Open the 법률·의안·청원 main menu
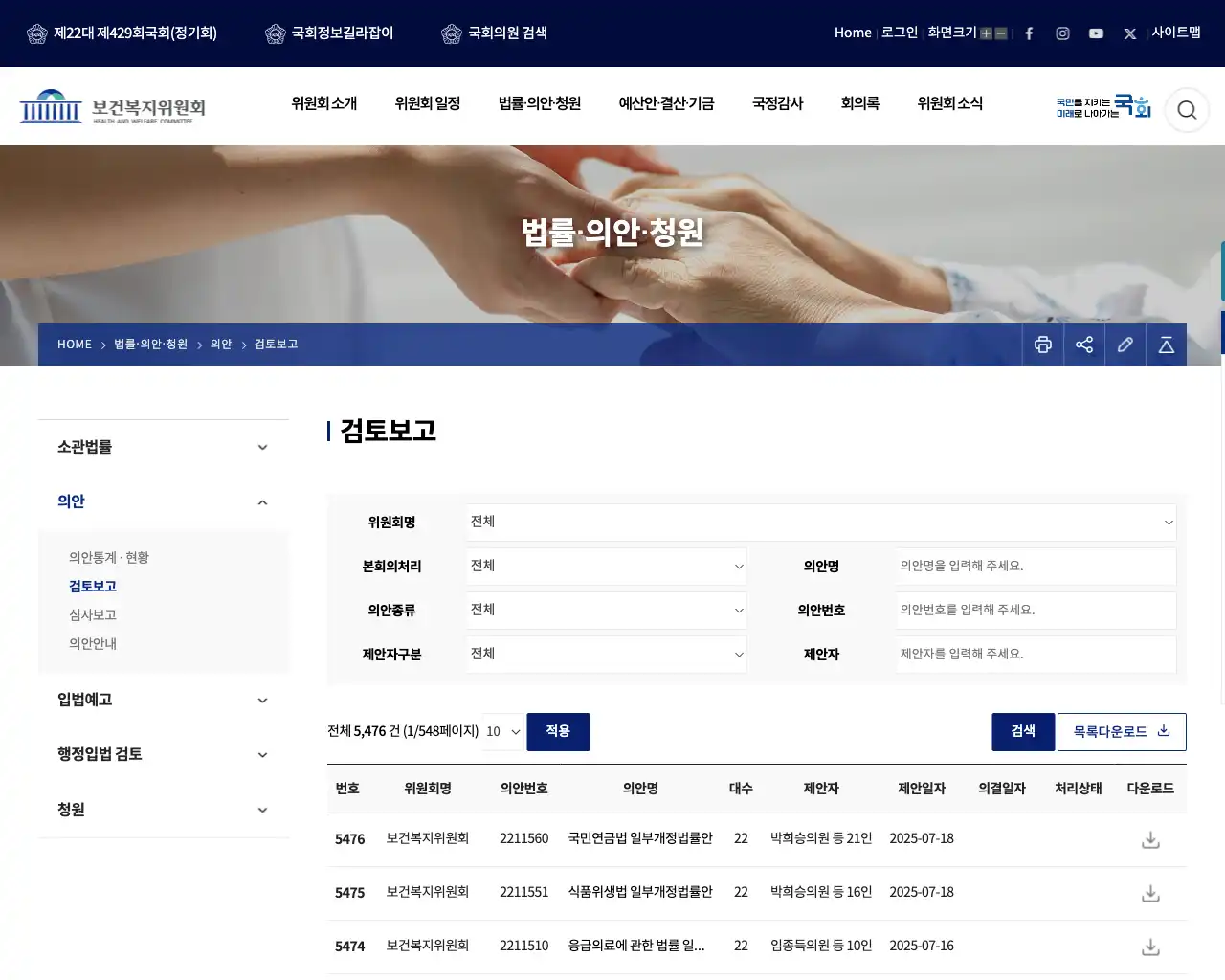Screen dimensions: 1225x980 click(540, 103)
